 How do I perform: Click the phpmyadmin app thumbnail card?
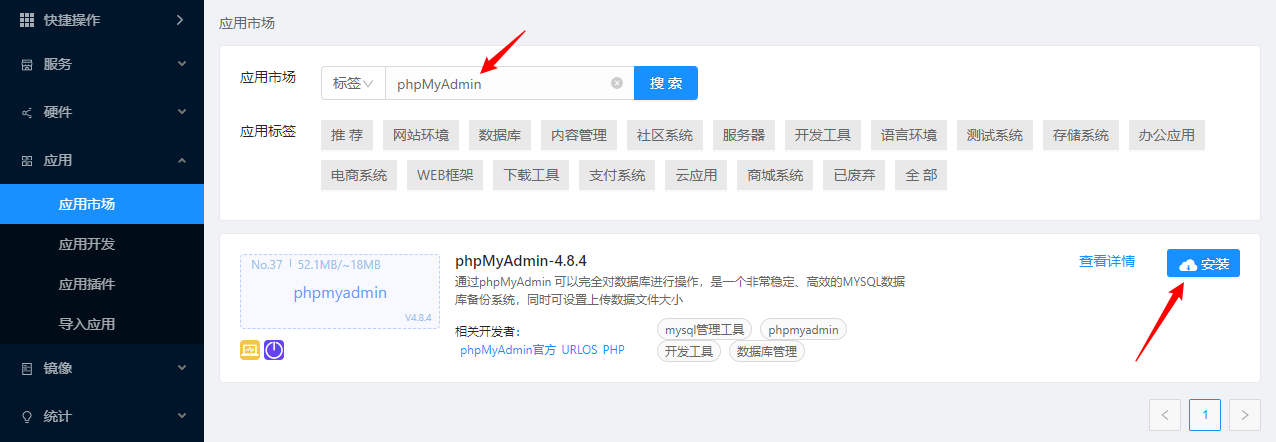pyautogui.click(x=340, y=291)
